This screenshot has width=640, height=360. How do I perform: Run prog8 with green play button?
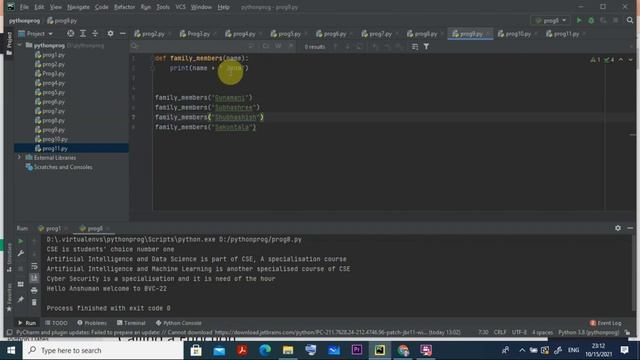[579, 20]
